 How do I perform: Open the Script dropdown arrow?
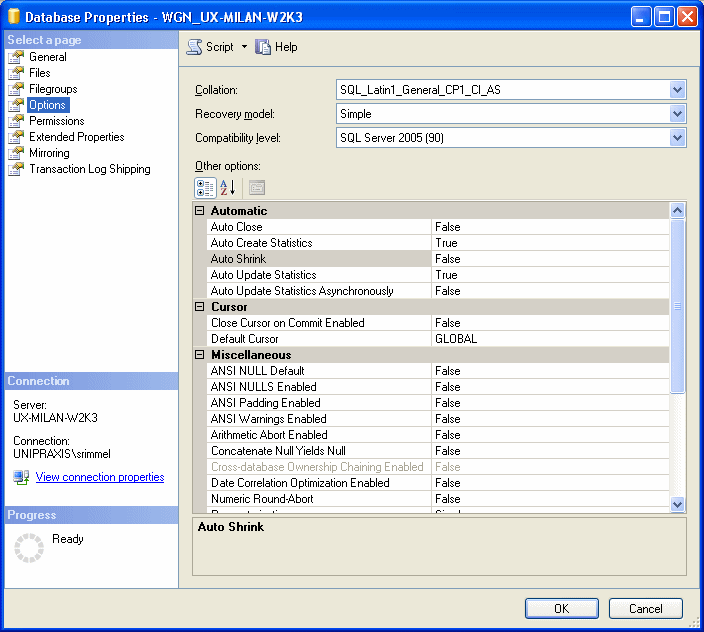(x=244, y=47)
